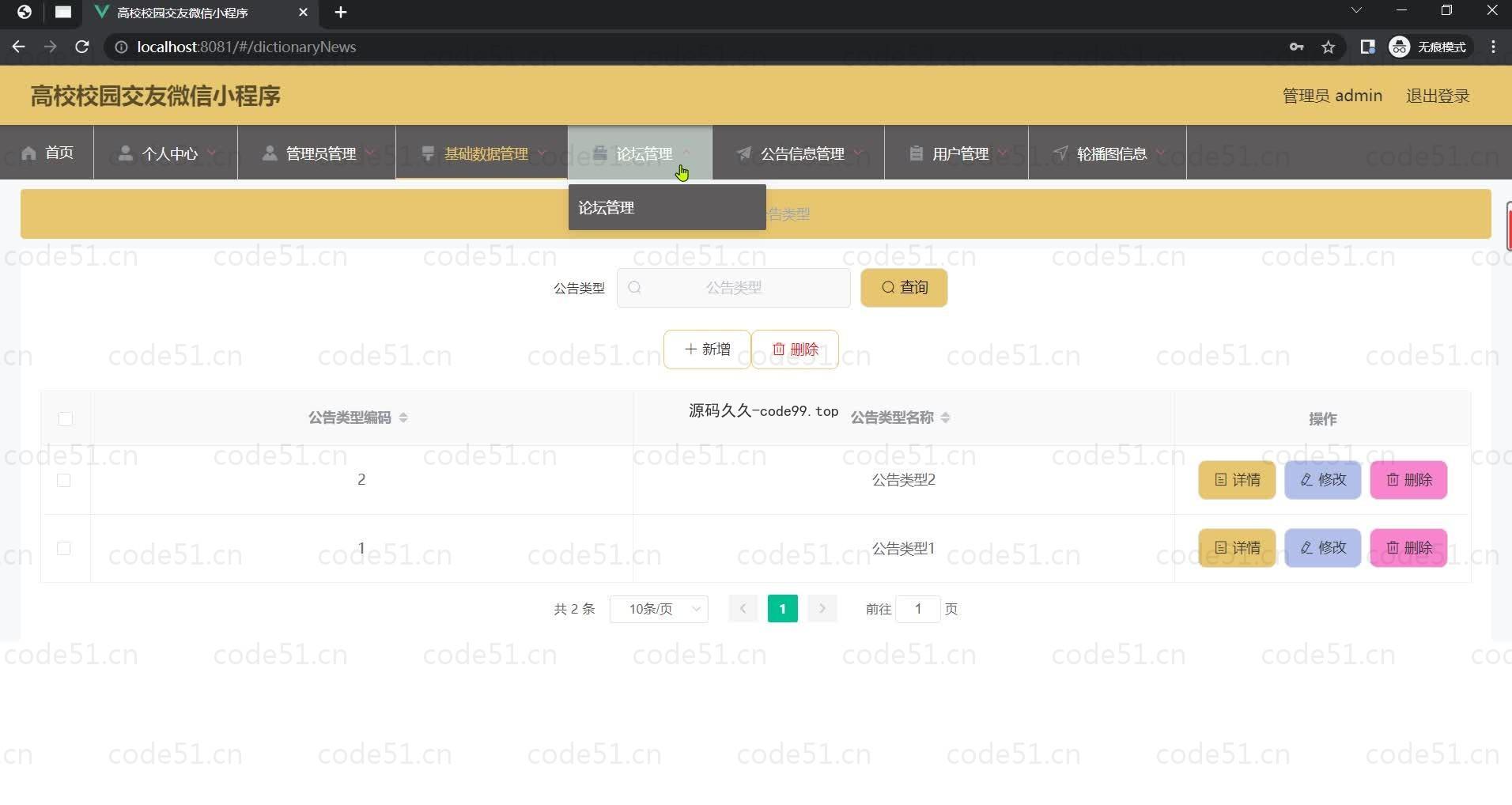This screenshot has height=805, width=1512.
Task: Expand the 管理员管理 menu arrow
Action: point(369,153)
